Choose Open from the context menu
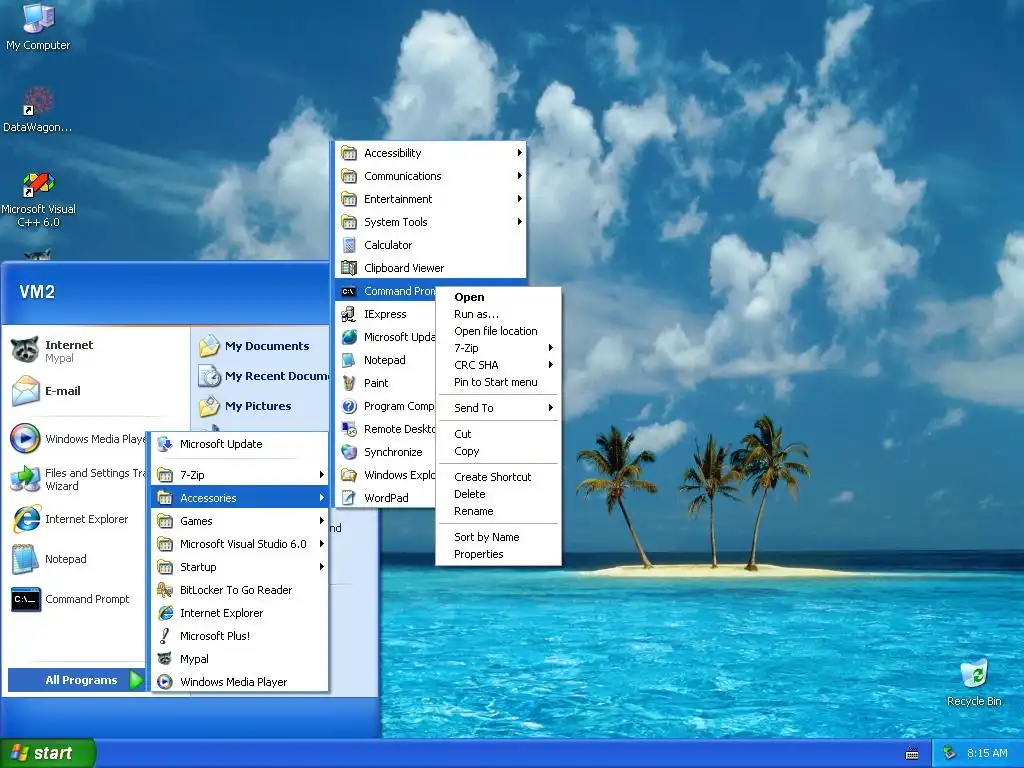The width and height of the screenshot is (1024, 768). click(498, 297)
